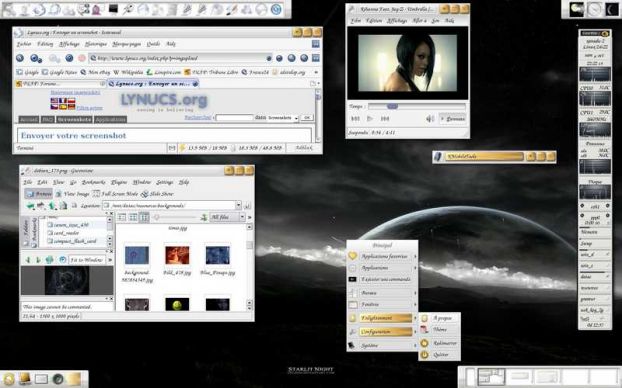Select the Blue_Pinups.jpg thumbnail

217,255
